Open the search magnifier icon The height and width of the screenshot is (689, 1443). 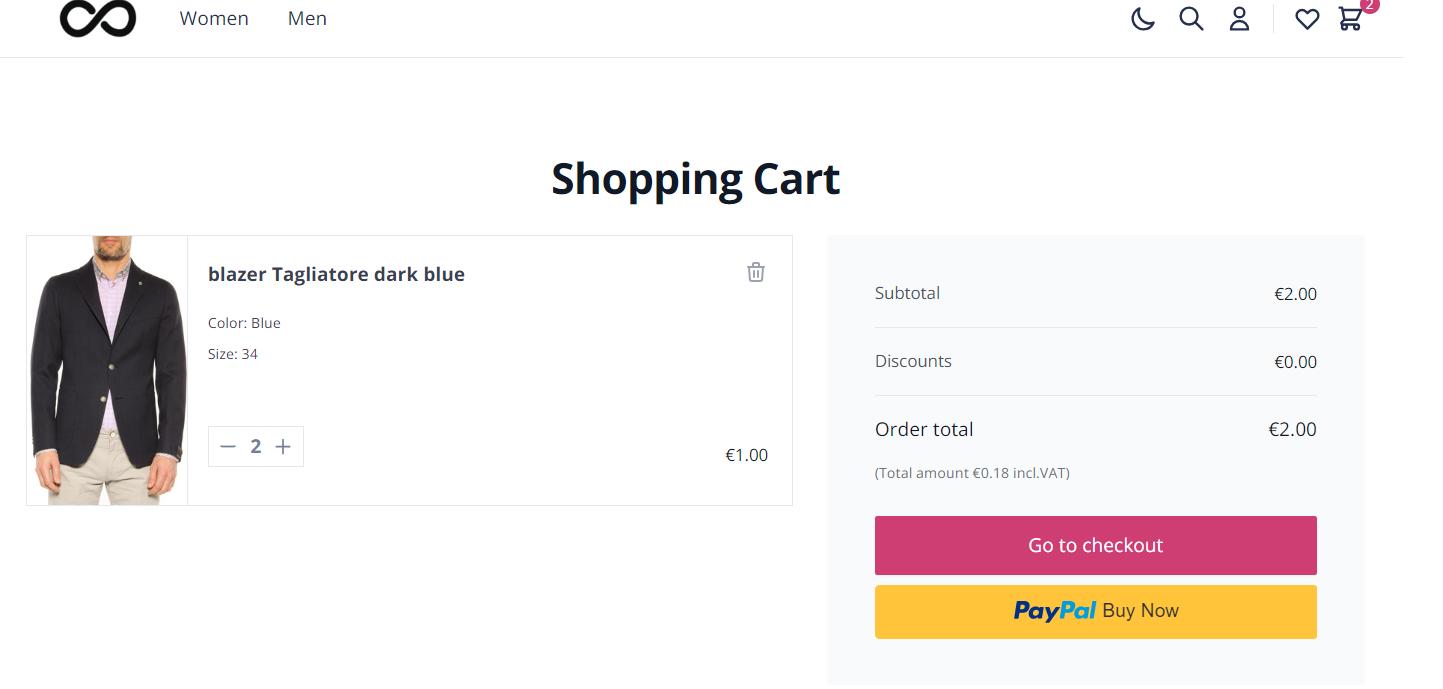pos(1191,19)
